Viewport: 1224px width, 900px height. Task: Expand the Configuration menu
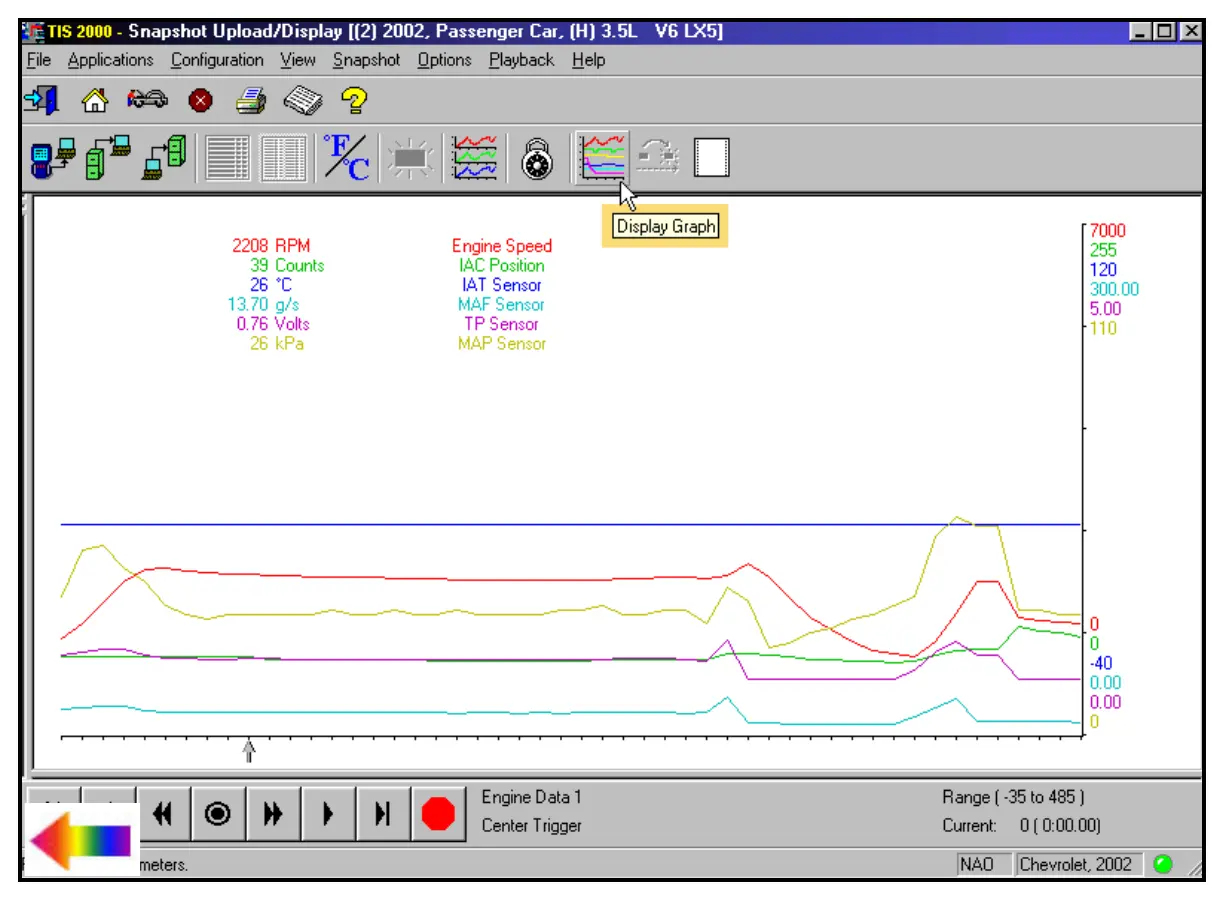pyautogui.click(x=217, y=60)
